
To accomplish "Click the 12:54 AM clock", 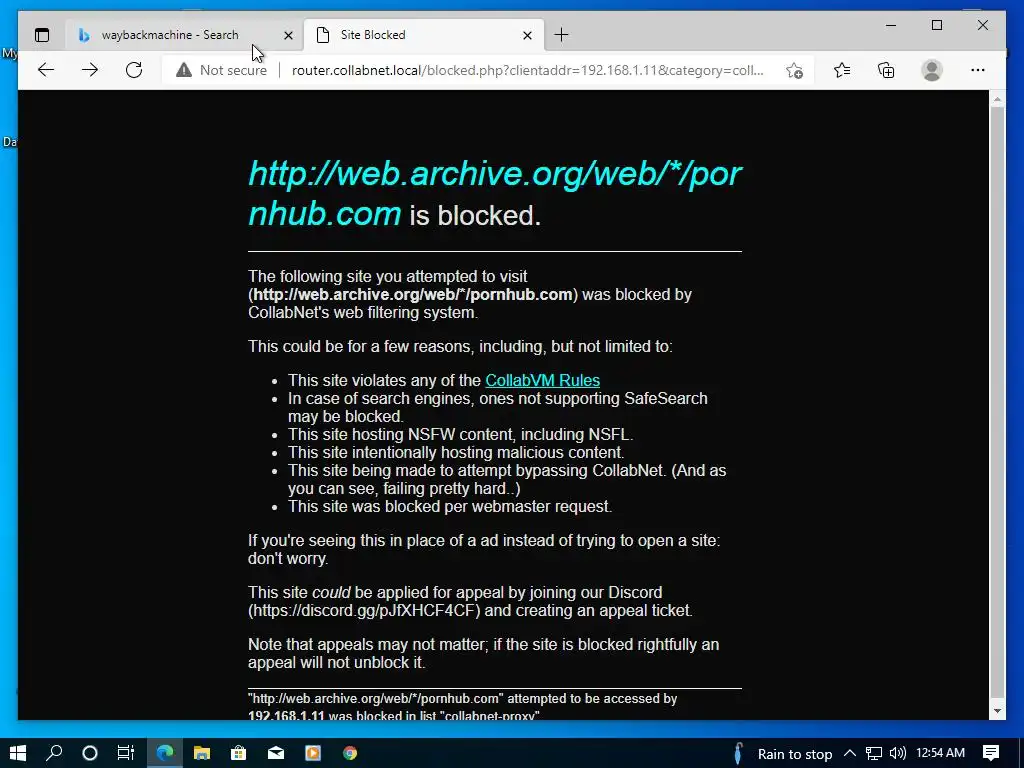I will tap(940, 753).
